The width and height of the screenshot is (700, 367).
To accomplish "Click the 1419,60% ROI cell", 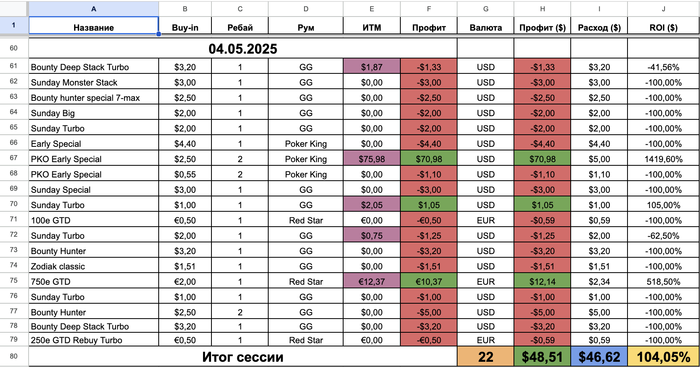I will (663, 159).
